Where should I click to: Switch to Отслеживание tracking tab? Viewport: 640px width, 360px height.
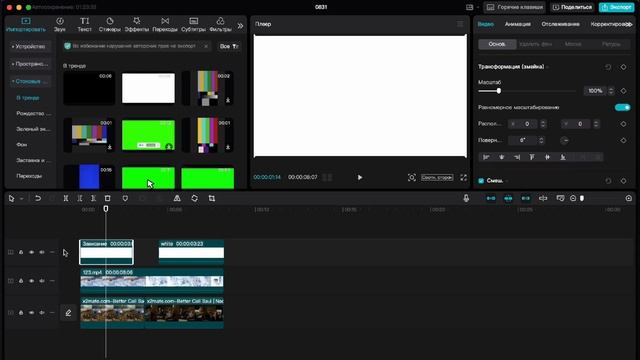[560, 24]
